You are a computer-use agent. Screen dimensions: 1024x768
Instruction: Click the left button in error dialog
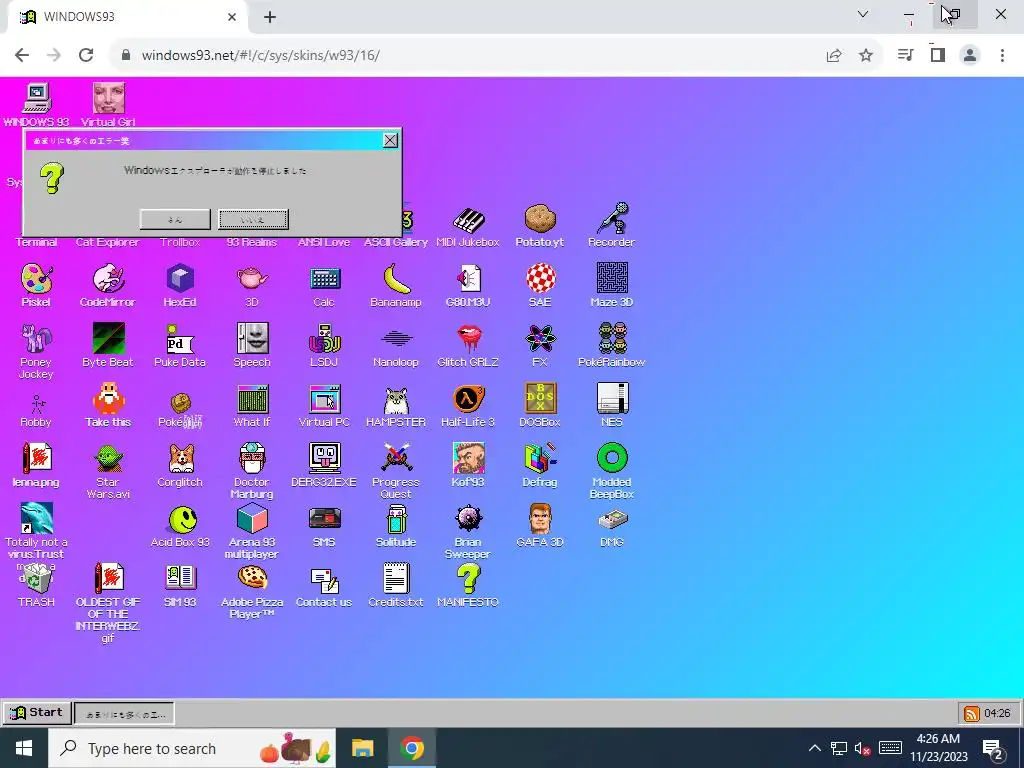(x=175, y=219)
